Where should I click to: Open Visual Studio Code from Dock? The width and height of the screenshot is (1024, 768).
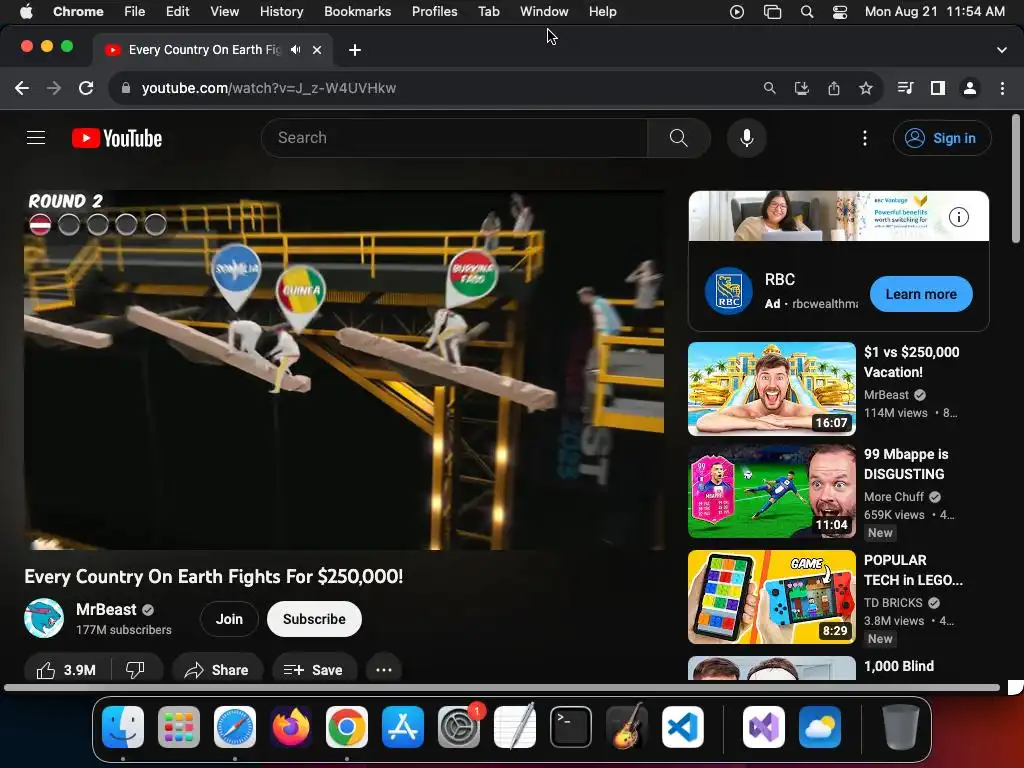point(682,727)
